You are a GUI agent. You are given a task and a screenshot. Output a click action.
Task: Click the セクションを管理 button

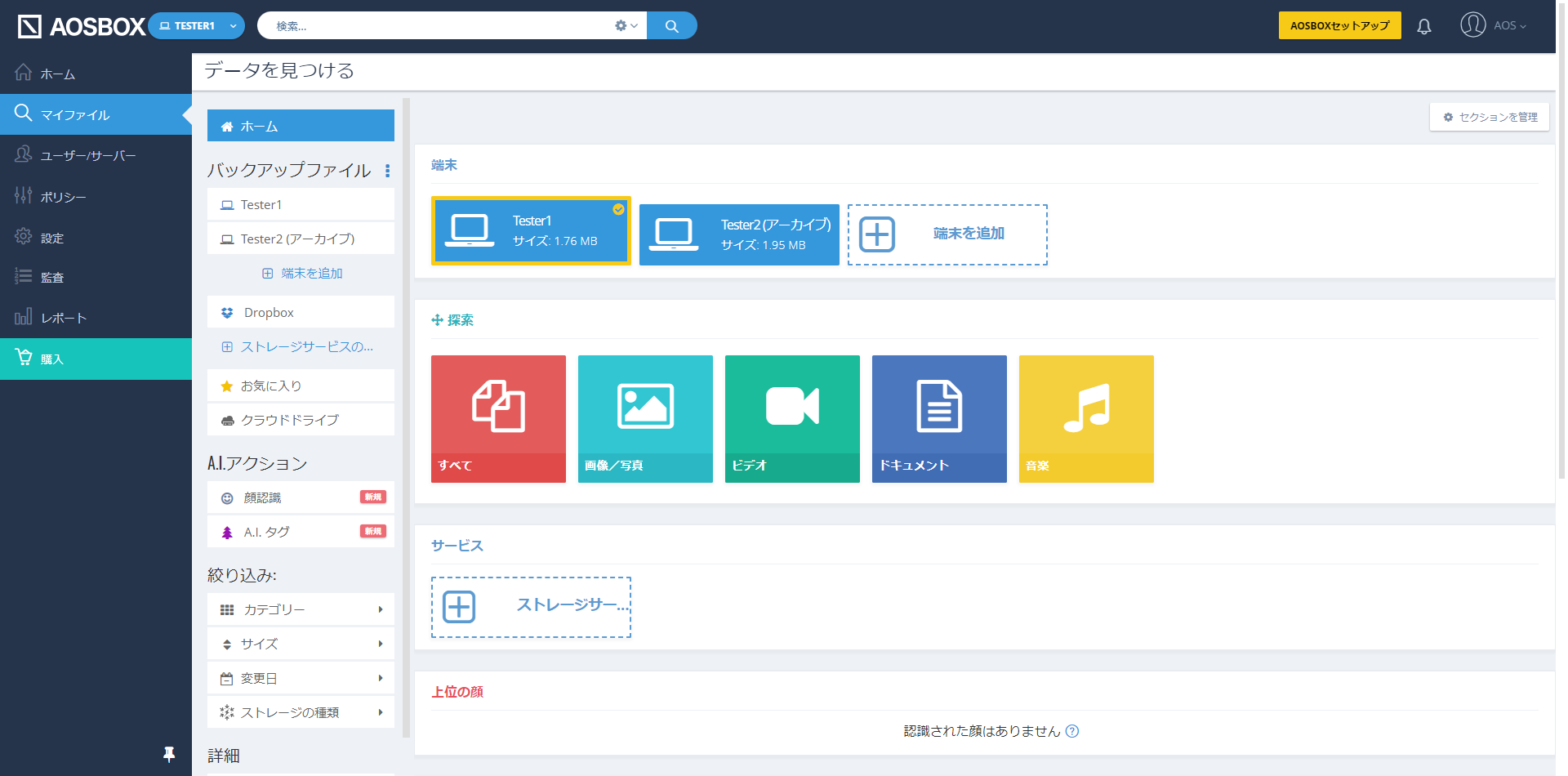[x=1490, y=117]
